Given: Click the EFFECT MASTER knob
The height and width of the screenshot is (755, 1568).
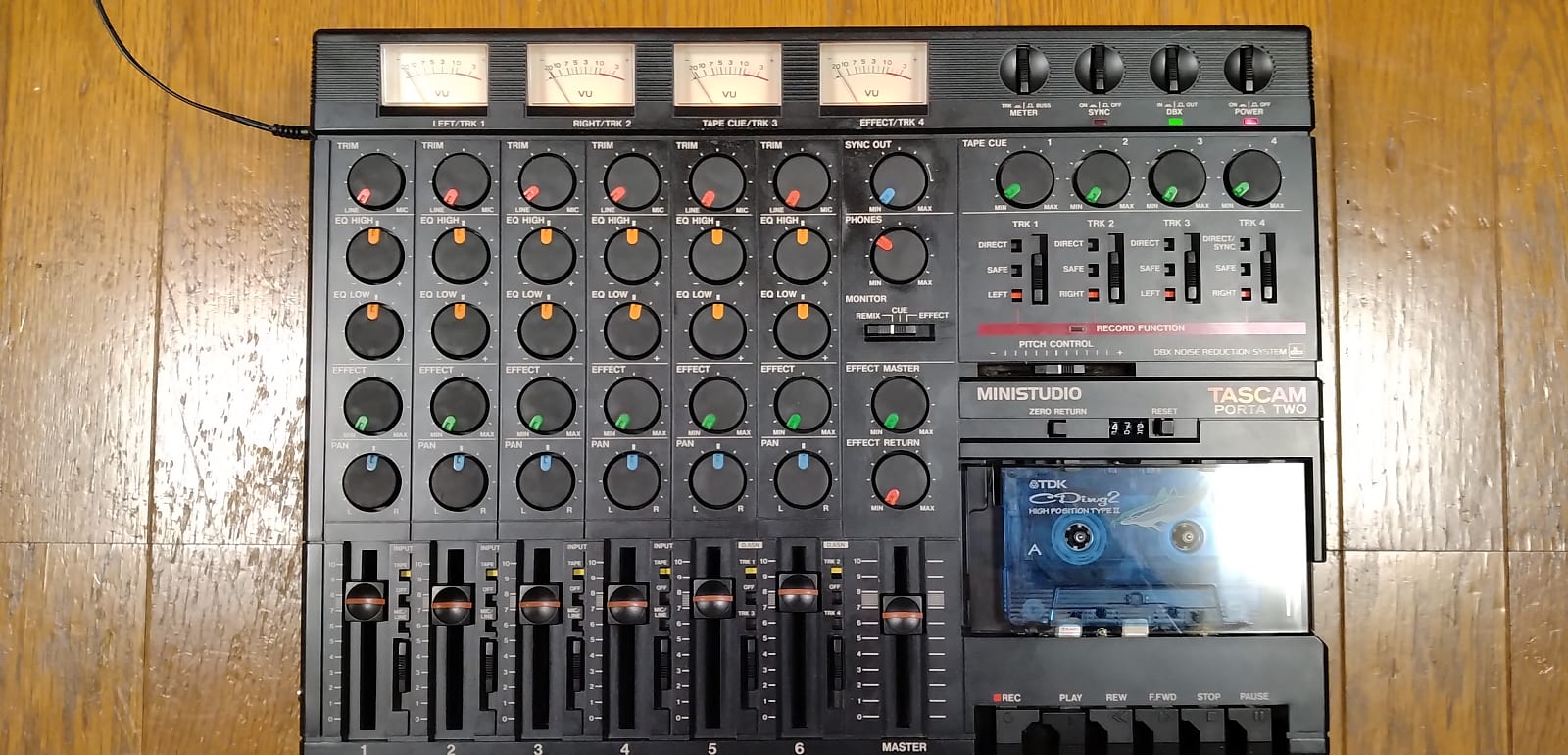Looking at the screenshot, I should tap(900, 404).
